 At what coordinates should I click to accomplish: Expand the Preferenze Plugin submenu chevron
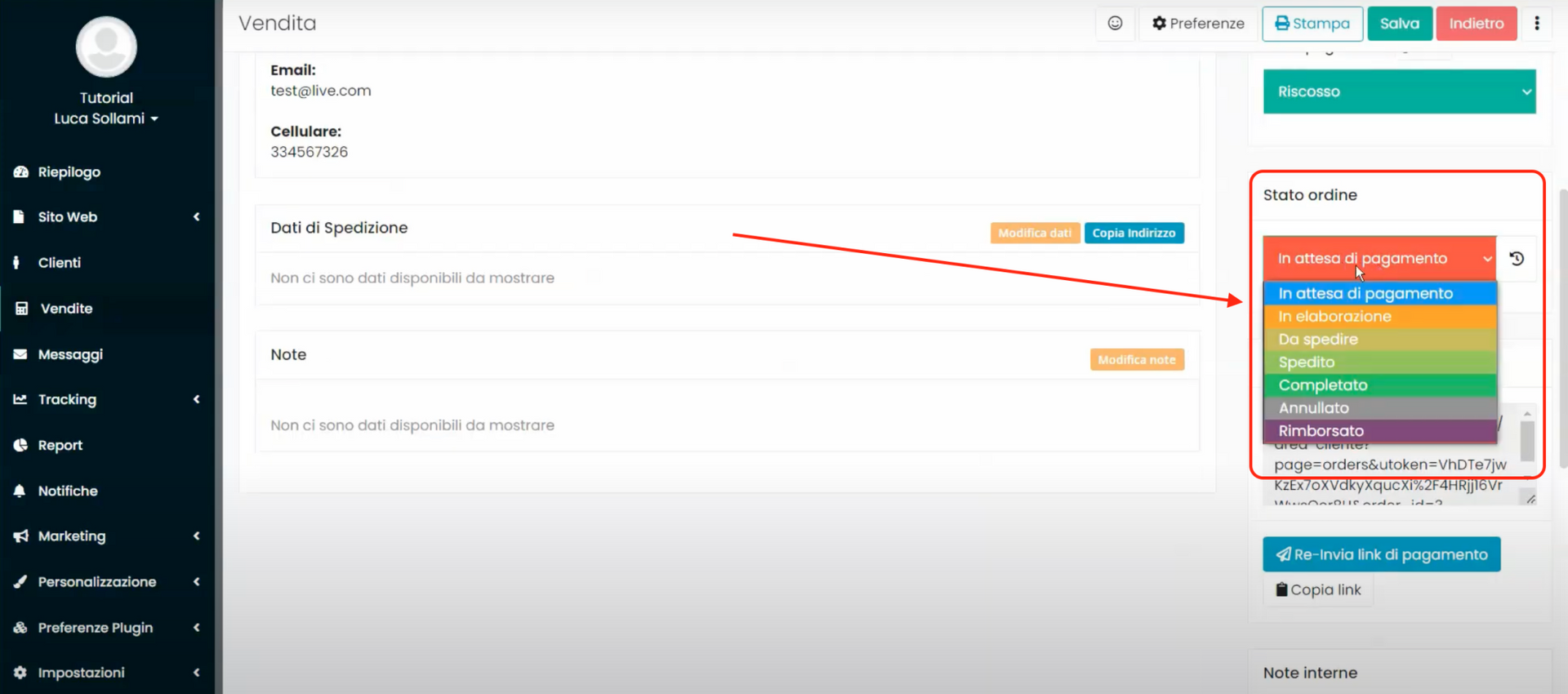click(x=197, y=627)
